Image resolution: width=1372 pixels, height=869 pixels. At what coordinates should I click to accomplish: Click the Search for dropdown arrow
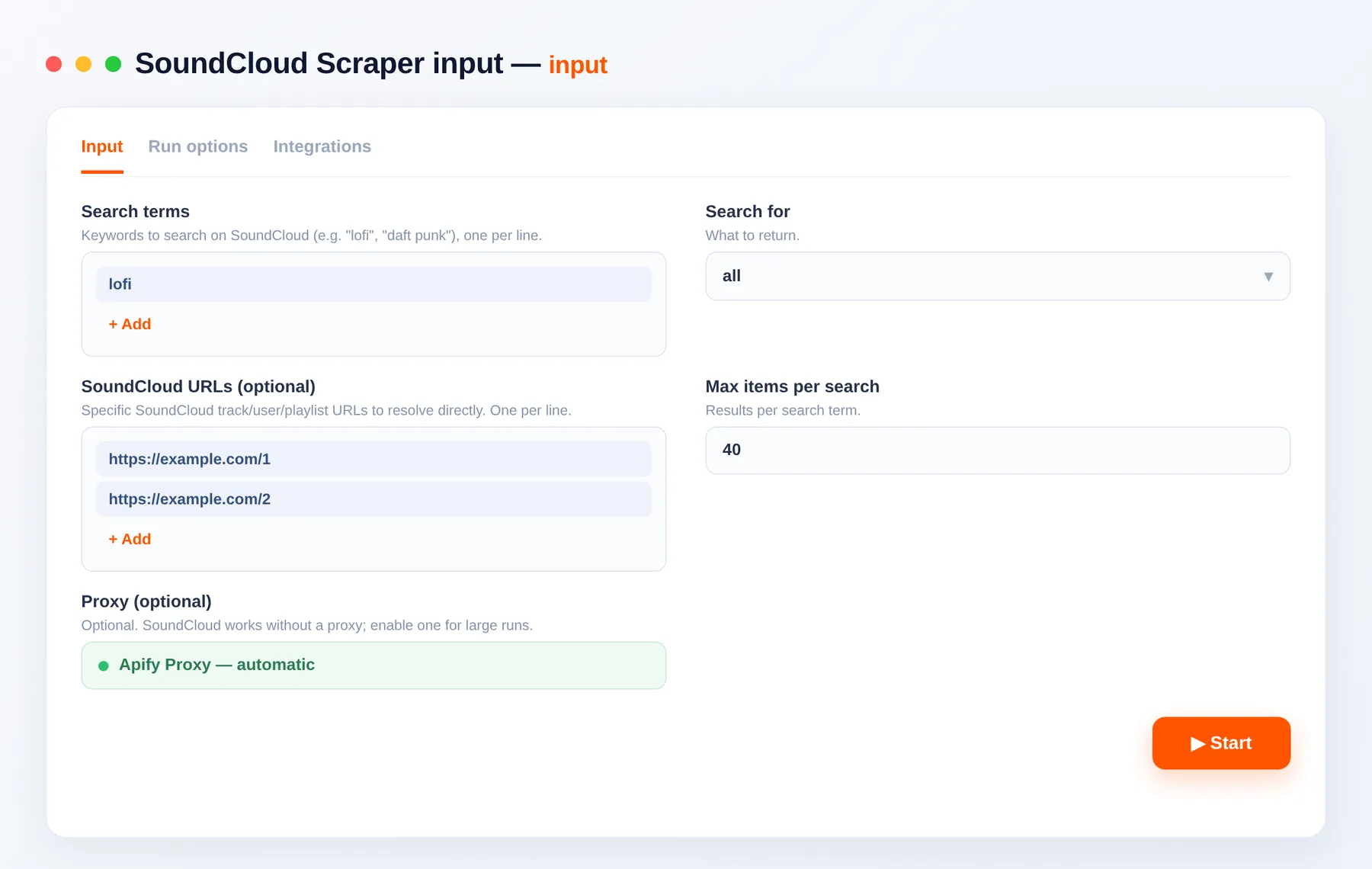[x=1268, y=277]
